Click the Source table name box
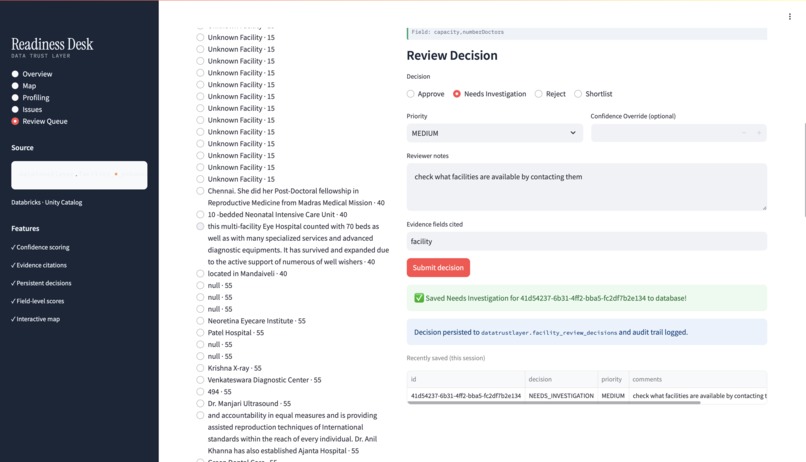The image size is (806, 462). (x=79, y=175)
